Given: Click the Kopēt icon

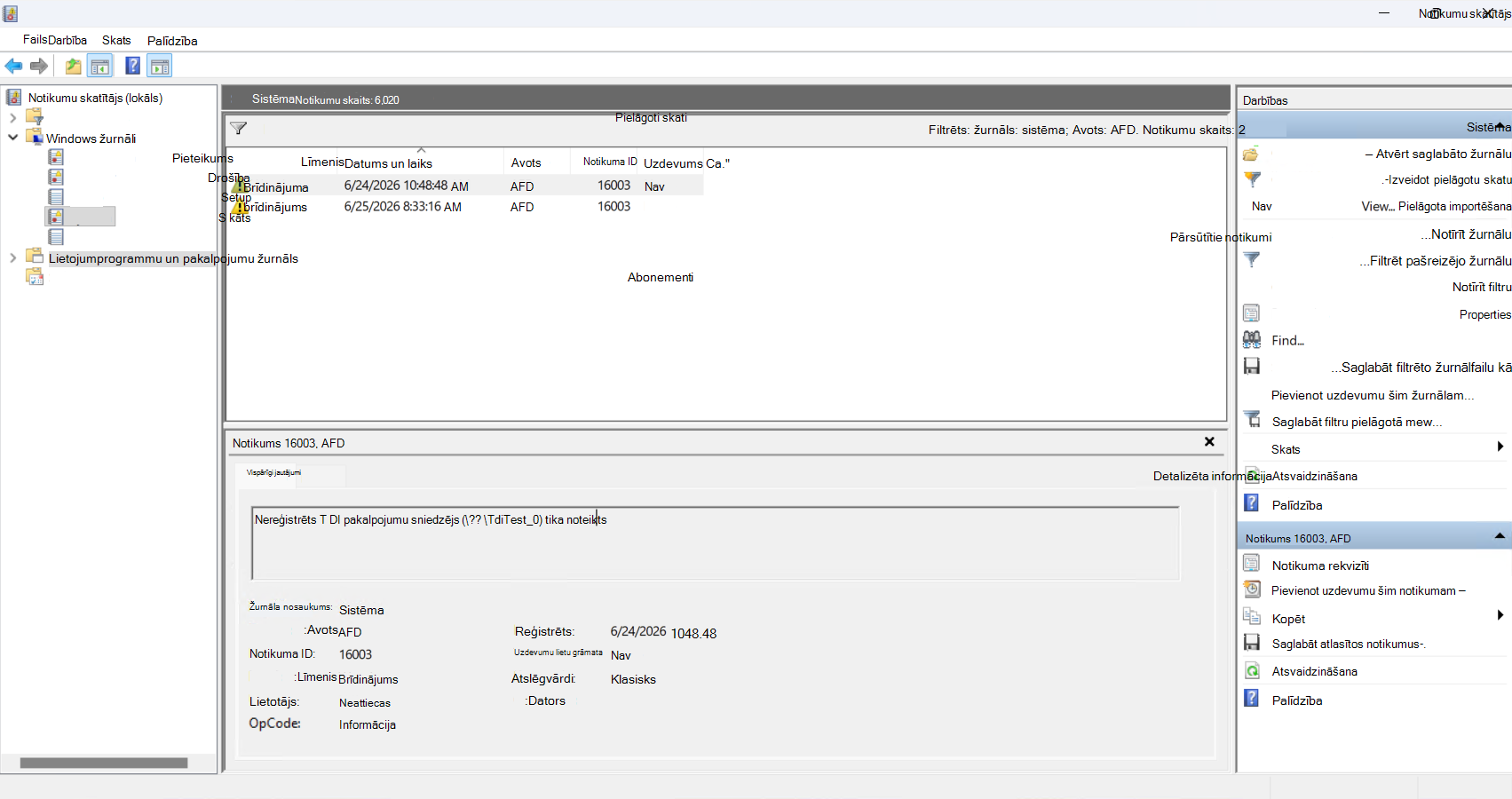Looking at the screenshot, I should 1252,616.
